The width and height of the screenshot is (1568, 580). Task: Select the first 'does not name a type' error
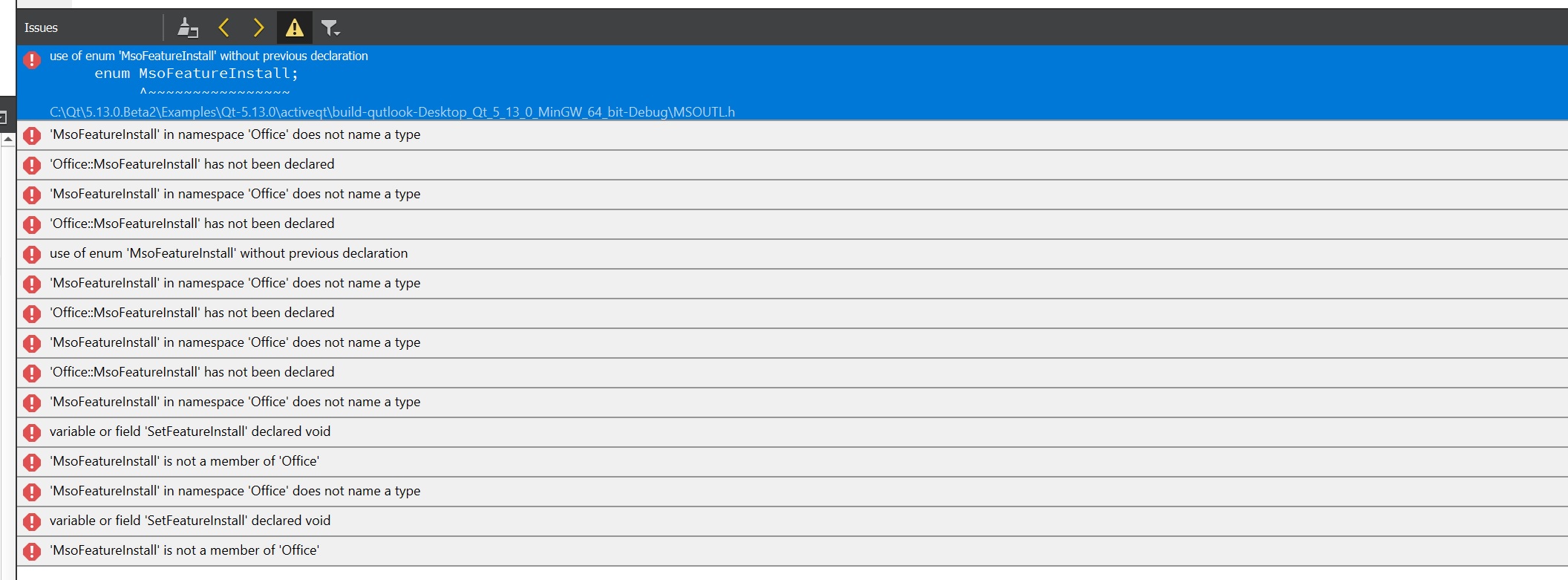pyautogui.click(x=792, y=135)
